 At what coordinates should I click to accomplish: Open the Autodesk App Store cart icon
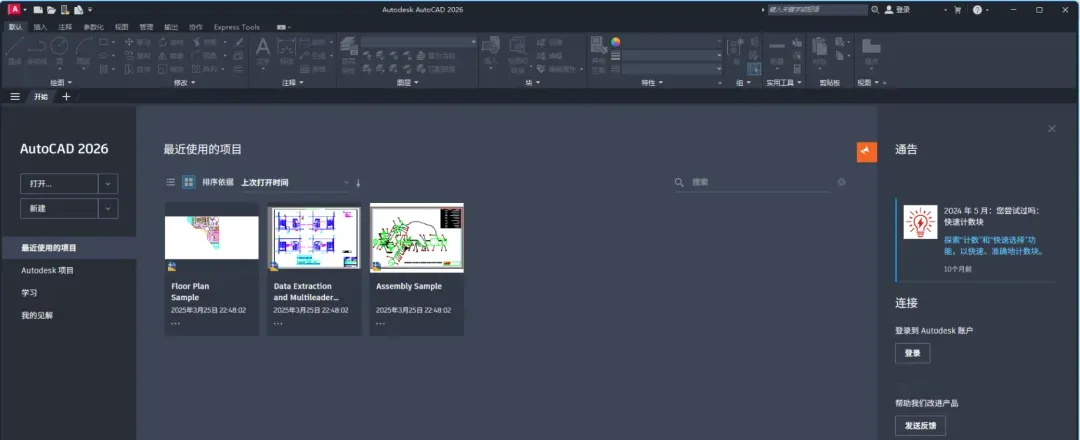point(957,10)
